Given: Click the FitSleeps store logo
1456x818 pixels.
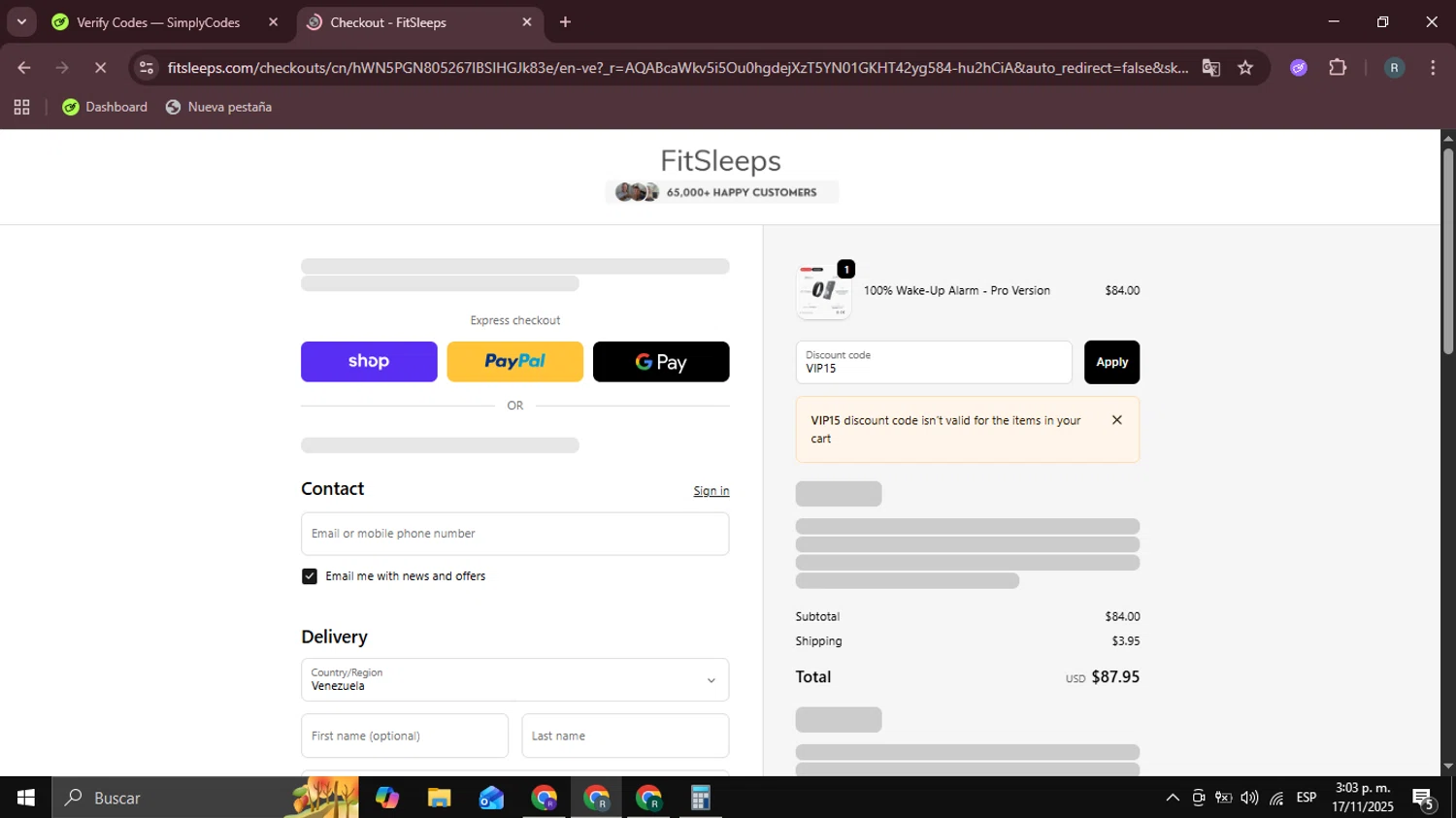Looking at the screenshot, I should (720, 161).
